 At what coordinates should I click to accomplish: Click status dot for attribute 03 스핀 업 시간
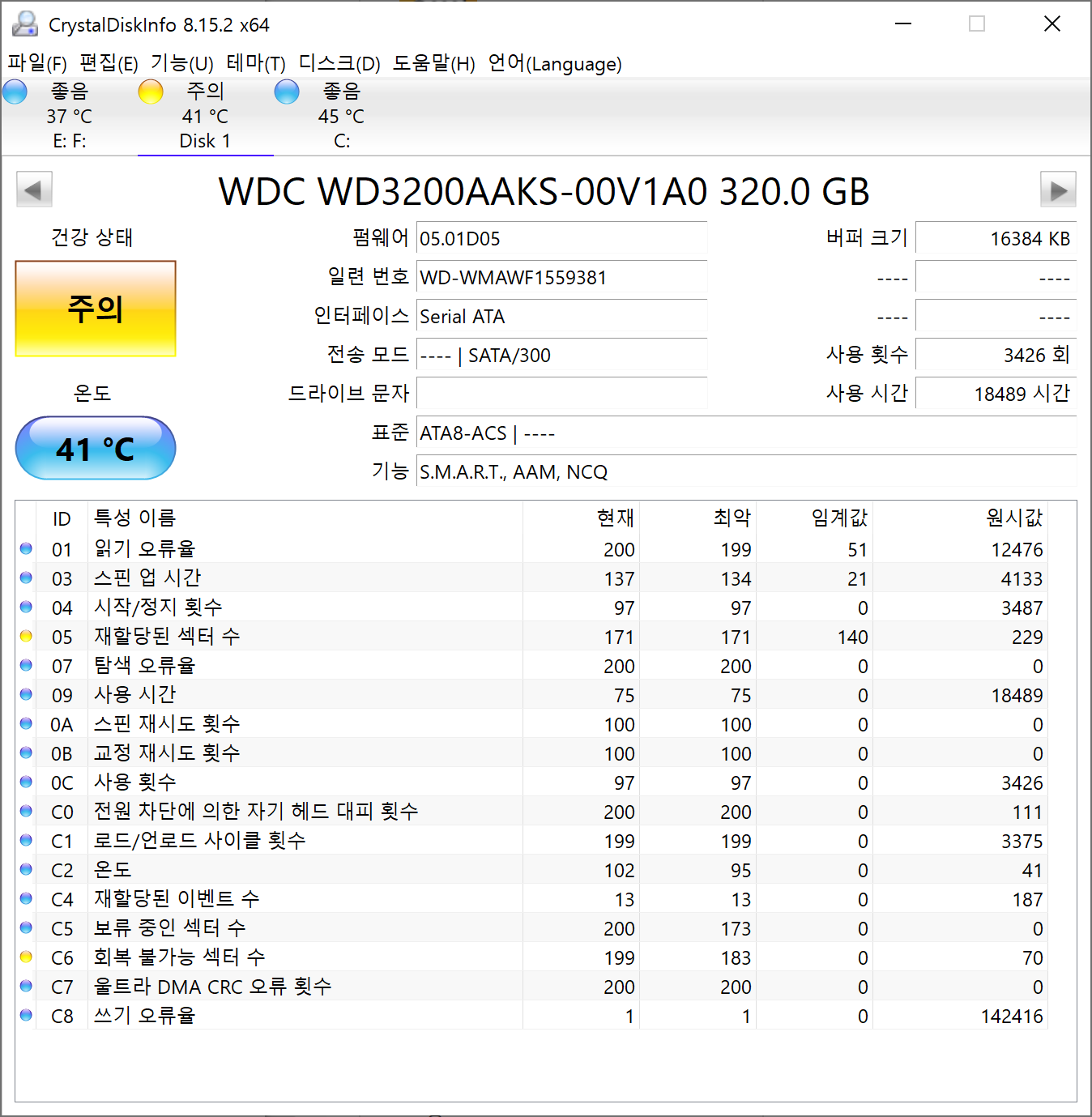[26, 578]
